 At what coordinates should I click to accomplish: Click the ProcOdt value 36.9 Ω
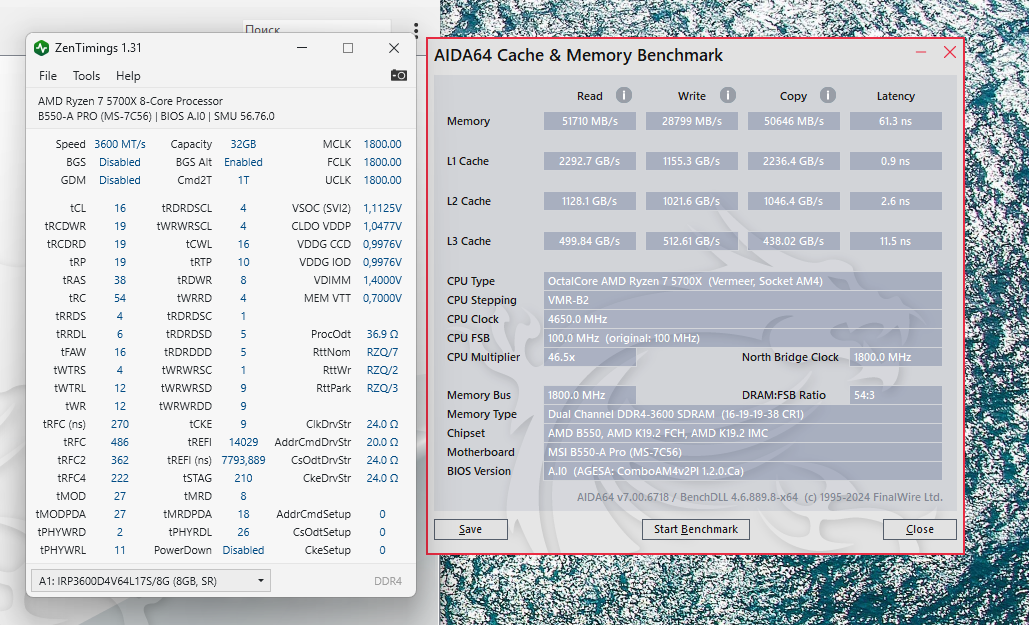(383, 334)
